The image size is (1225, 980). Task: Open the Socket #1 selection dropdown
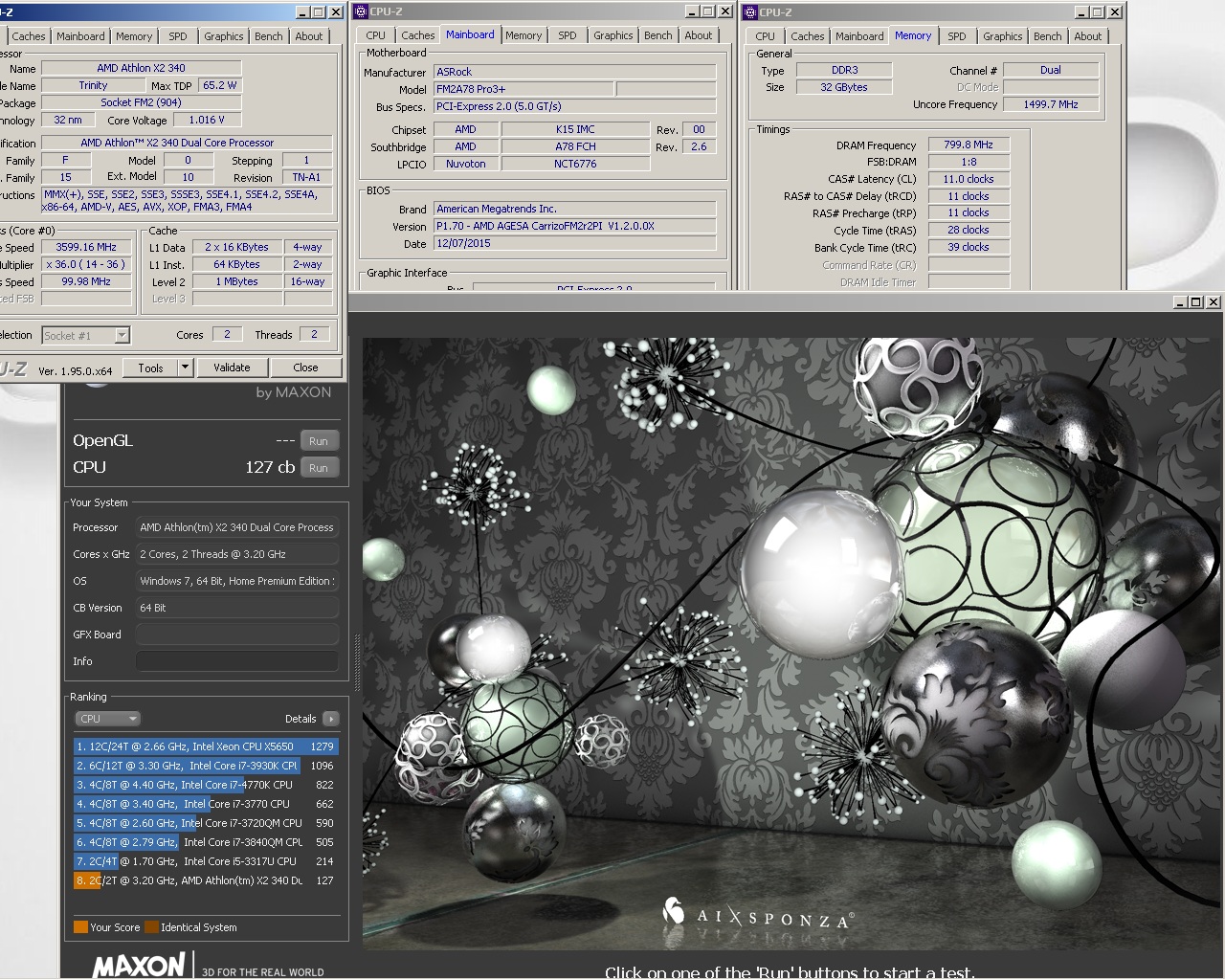pyautogui.click(x=122, y=336)
